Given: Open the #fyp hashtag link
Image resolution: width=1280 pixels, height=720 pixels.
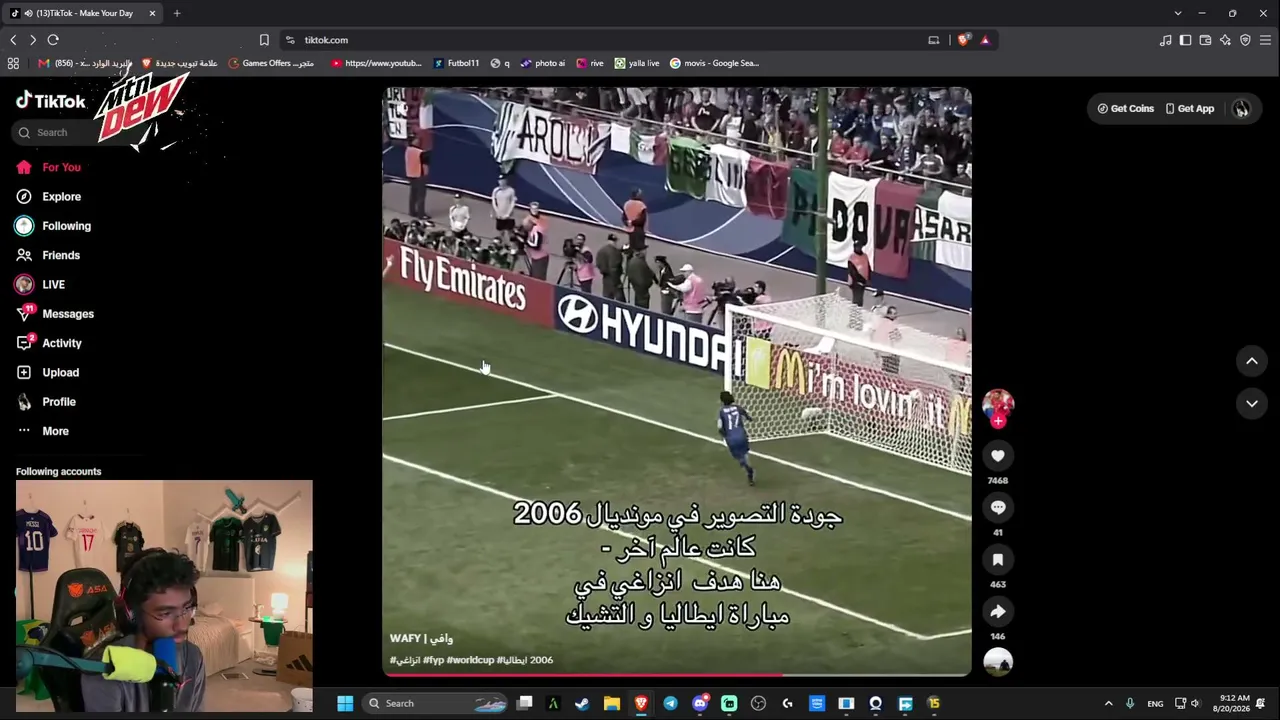Looking at the screenshot, I should [x=433, y=660].
